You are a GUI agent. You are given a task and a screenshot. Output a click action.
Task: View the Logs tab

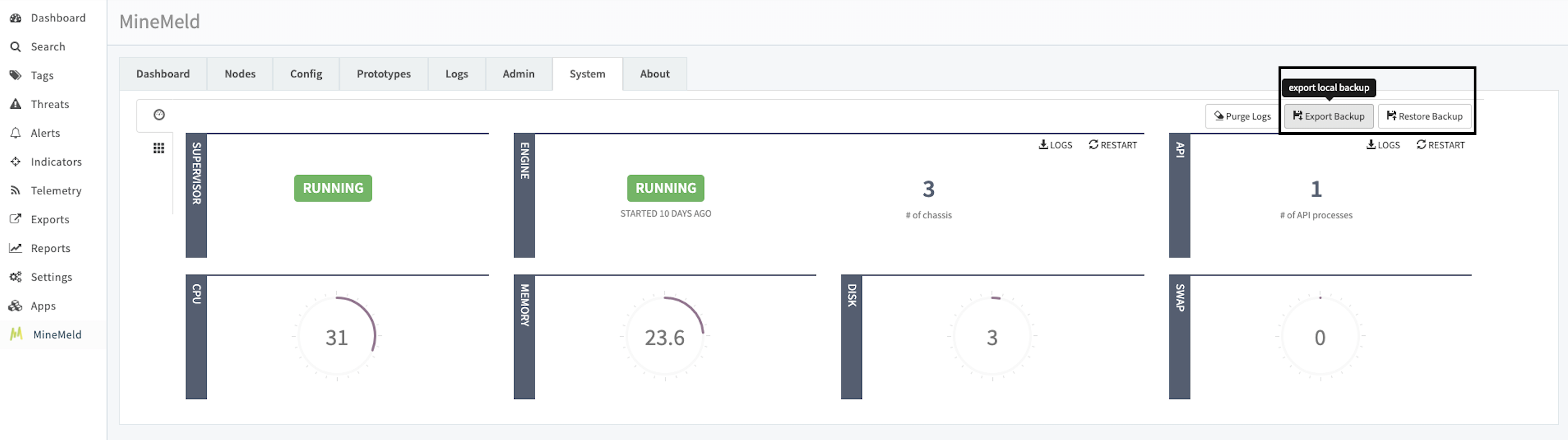tap(457, 74)
